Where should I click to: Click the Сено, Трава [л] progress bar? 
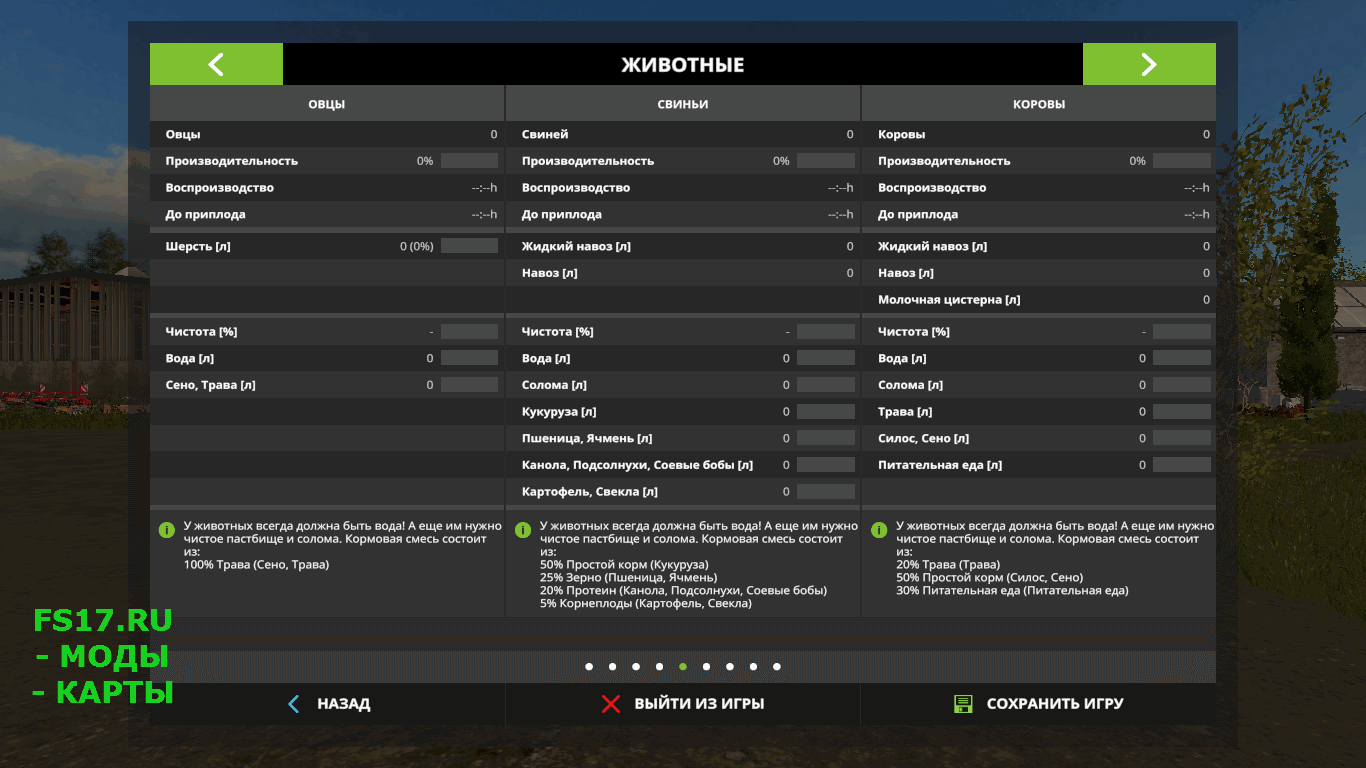[469, 385]
